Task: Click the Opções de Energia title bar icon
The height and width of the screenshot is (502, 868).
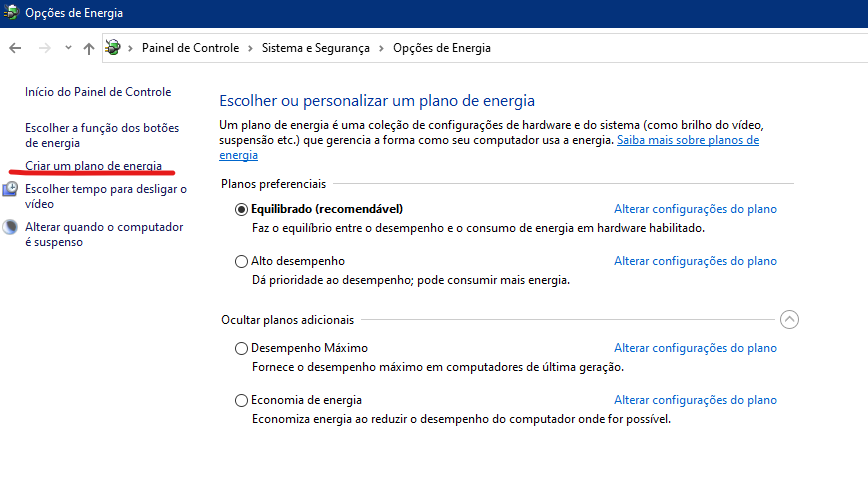Action: pos(11,12)
